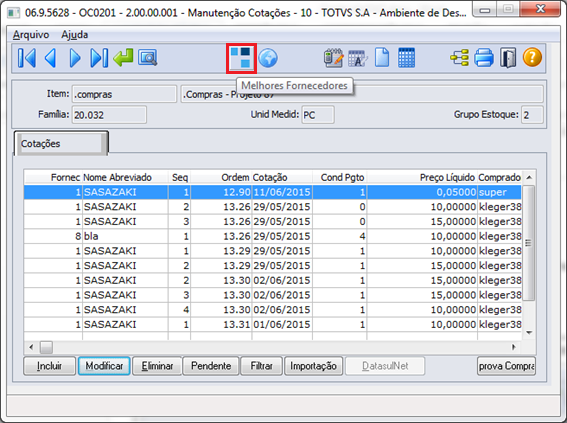
Task: Click the horizontal scrollbar thumb
Action: tap(46, 347)
